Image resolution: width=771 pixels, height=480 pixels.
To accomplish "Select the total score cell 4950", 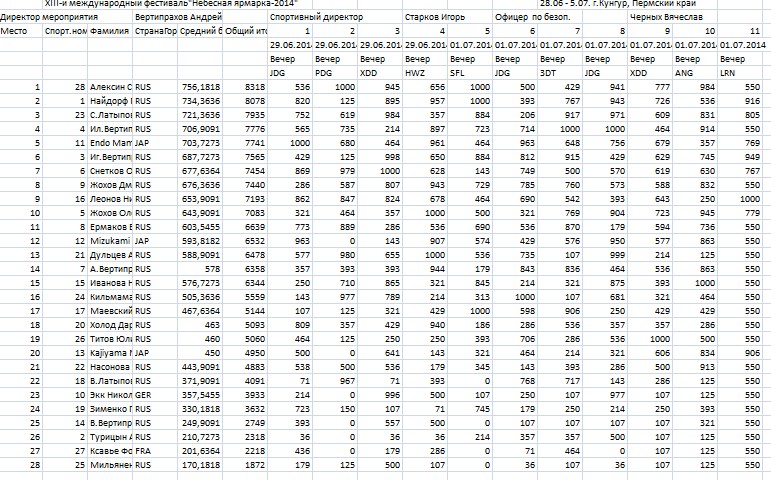I will pyautogui.click(x=245, y=353).
